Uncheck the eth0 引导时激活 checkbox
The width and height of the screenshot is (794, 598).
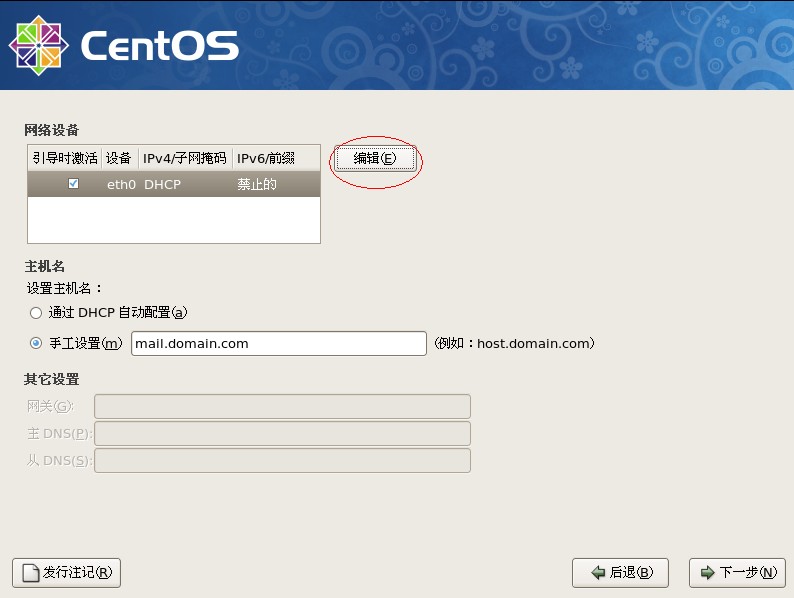point(73,184)
